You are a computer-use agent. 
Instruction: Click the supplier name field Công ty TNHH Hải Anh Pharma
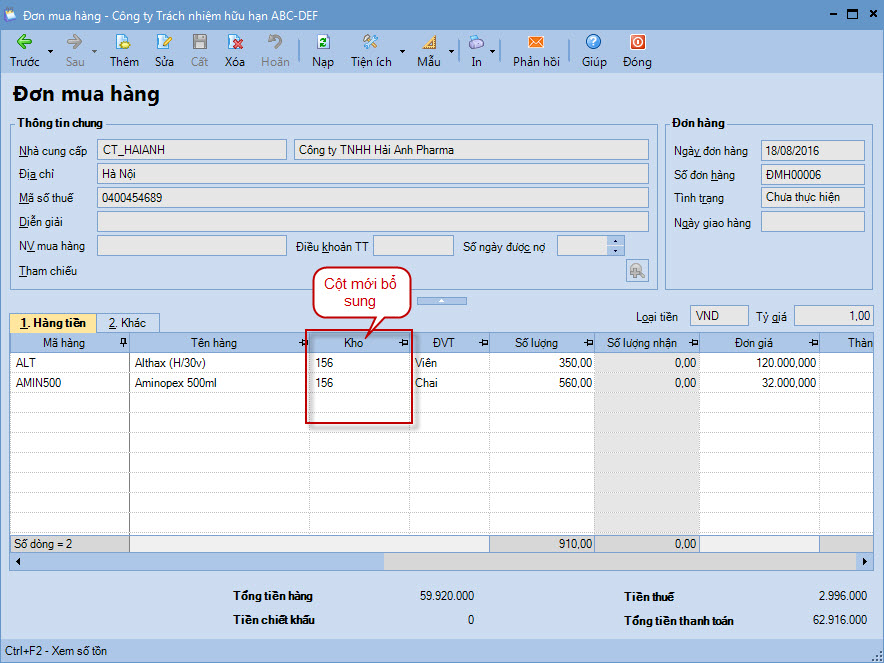pos(471,150)
